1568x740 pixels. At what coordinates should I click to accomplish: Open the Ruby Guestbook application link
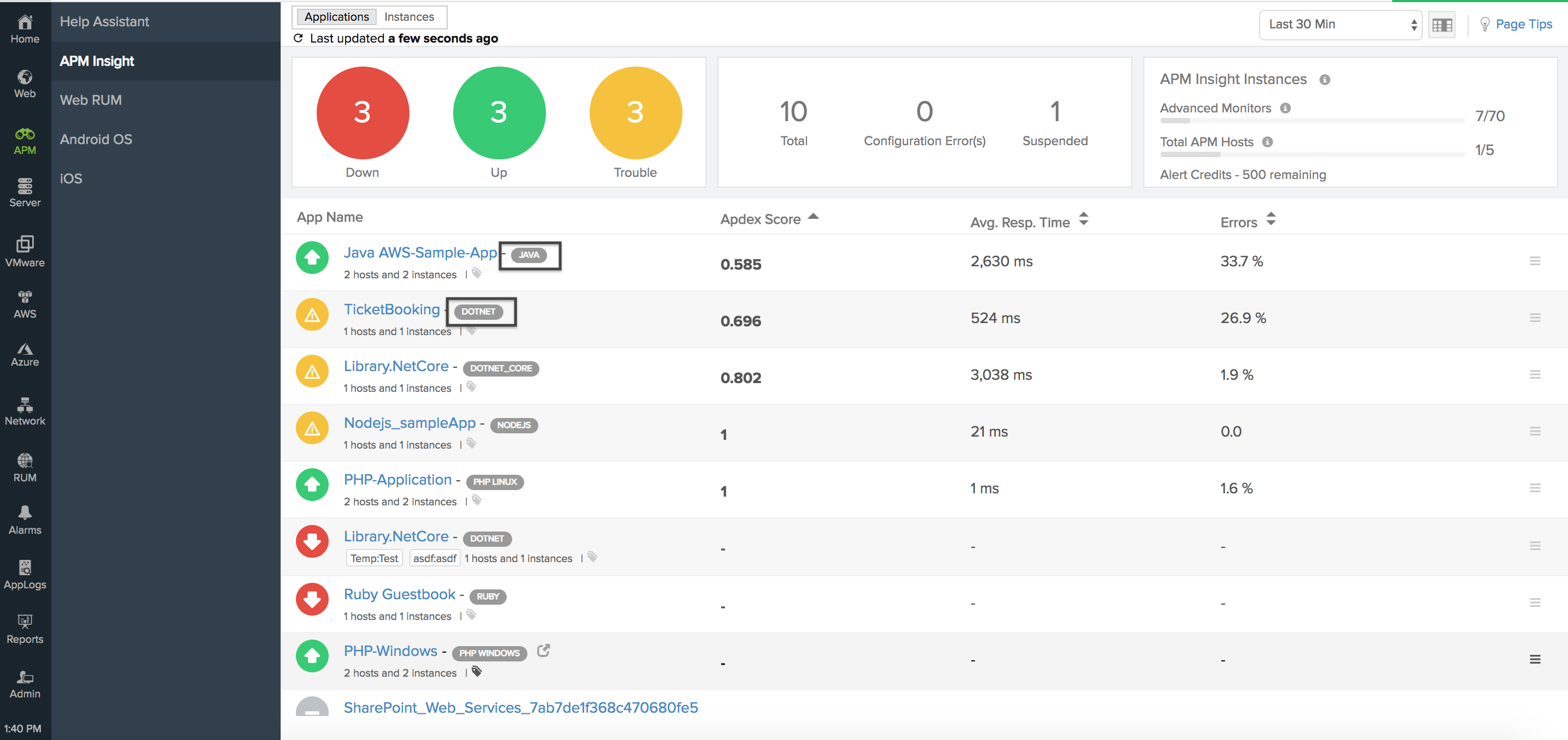pyautogui.click(x=399, y=594)
